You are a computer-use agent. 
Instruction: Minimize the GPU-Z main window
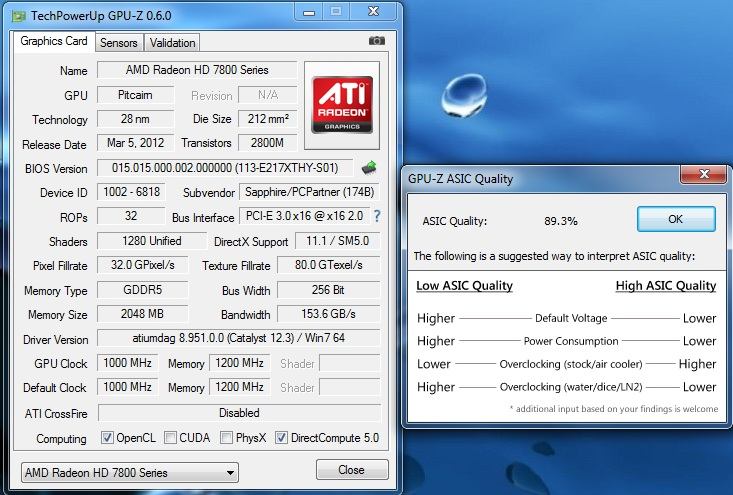coord(309,12)
